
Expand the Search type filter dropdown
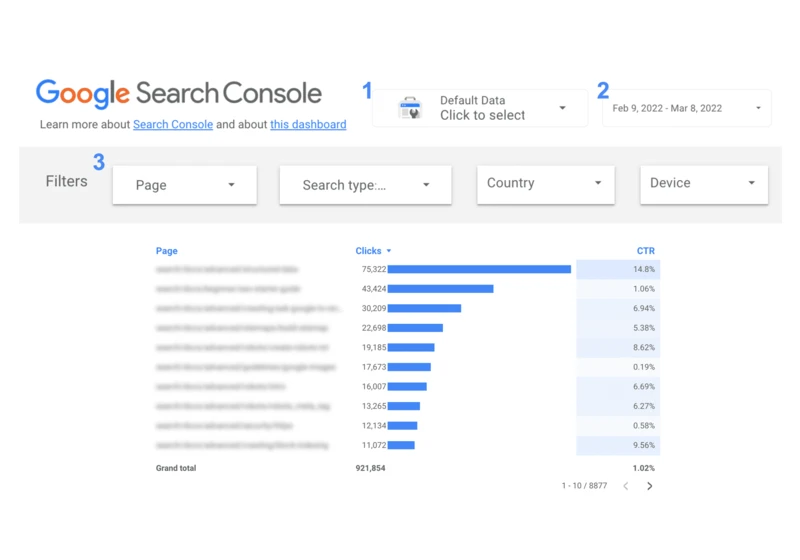365,185
